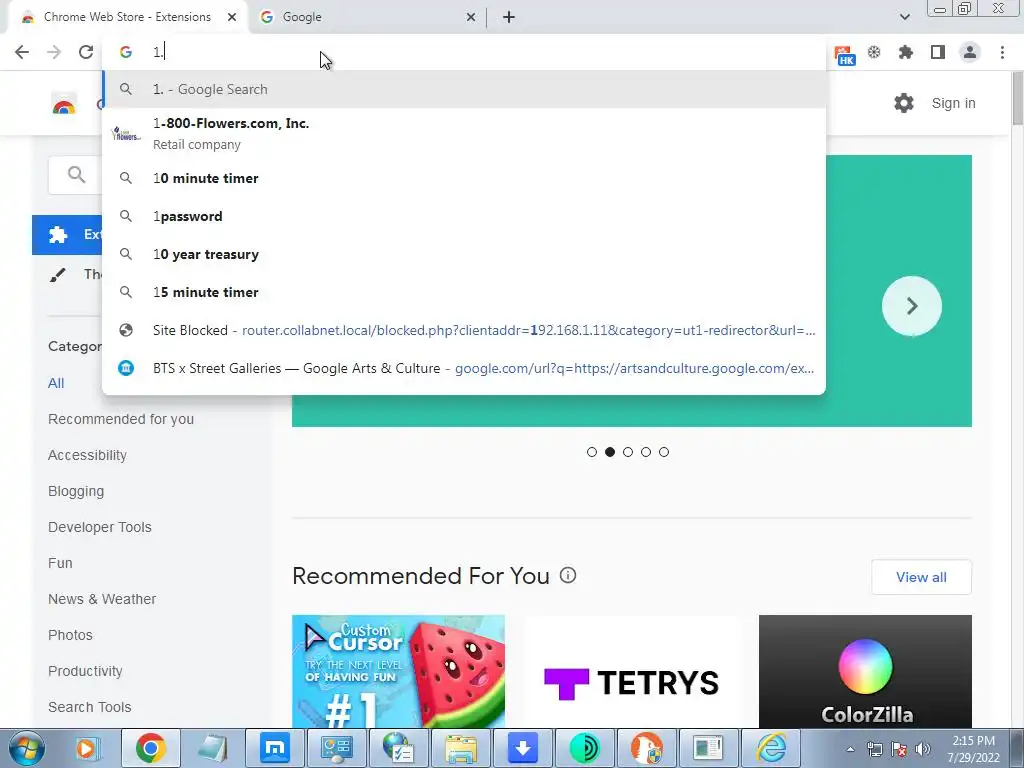Open the Extensions puzzle menu
Screen dimensions: 1024x768
tap(906, 52)
